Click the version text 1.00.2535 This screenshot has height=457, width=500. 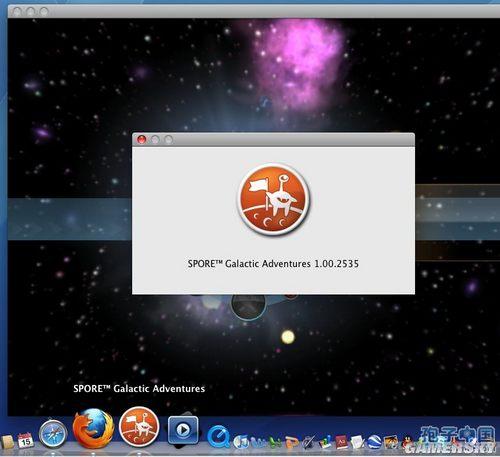coord(337,264)
